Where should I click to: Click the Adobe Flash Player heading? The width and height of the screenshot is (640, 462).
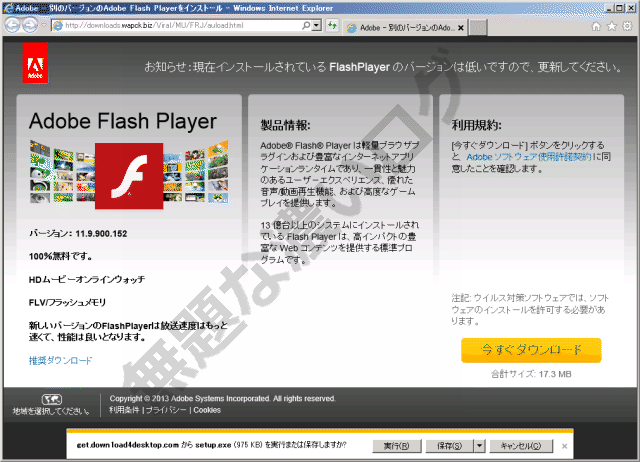[x=123, y=122]
